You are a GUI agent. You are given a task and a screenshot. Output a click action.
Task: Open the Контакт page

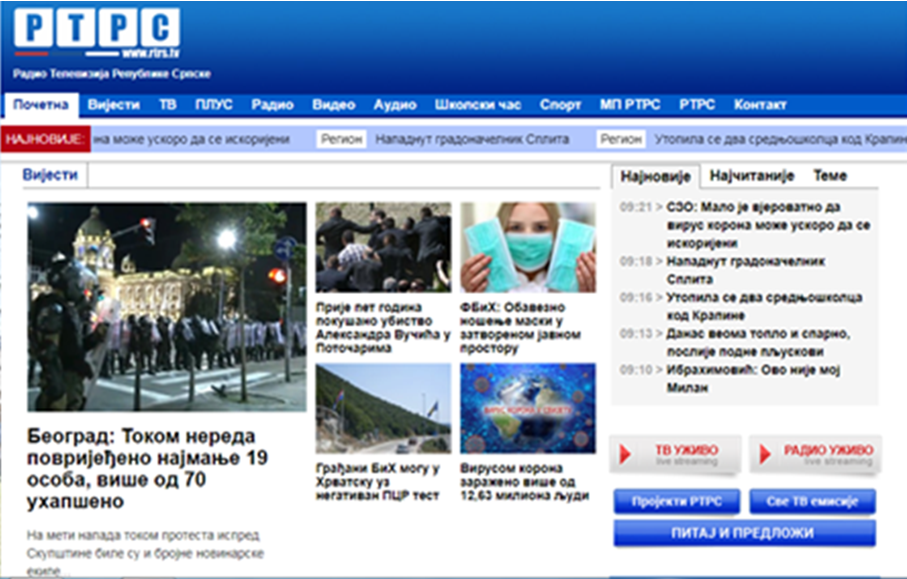click(760, 105)
